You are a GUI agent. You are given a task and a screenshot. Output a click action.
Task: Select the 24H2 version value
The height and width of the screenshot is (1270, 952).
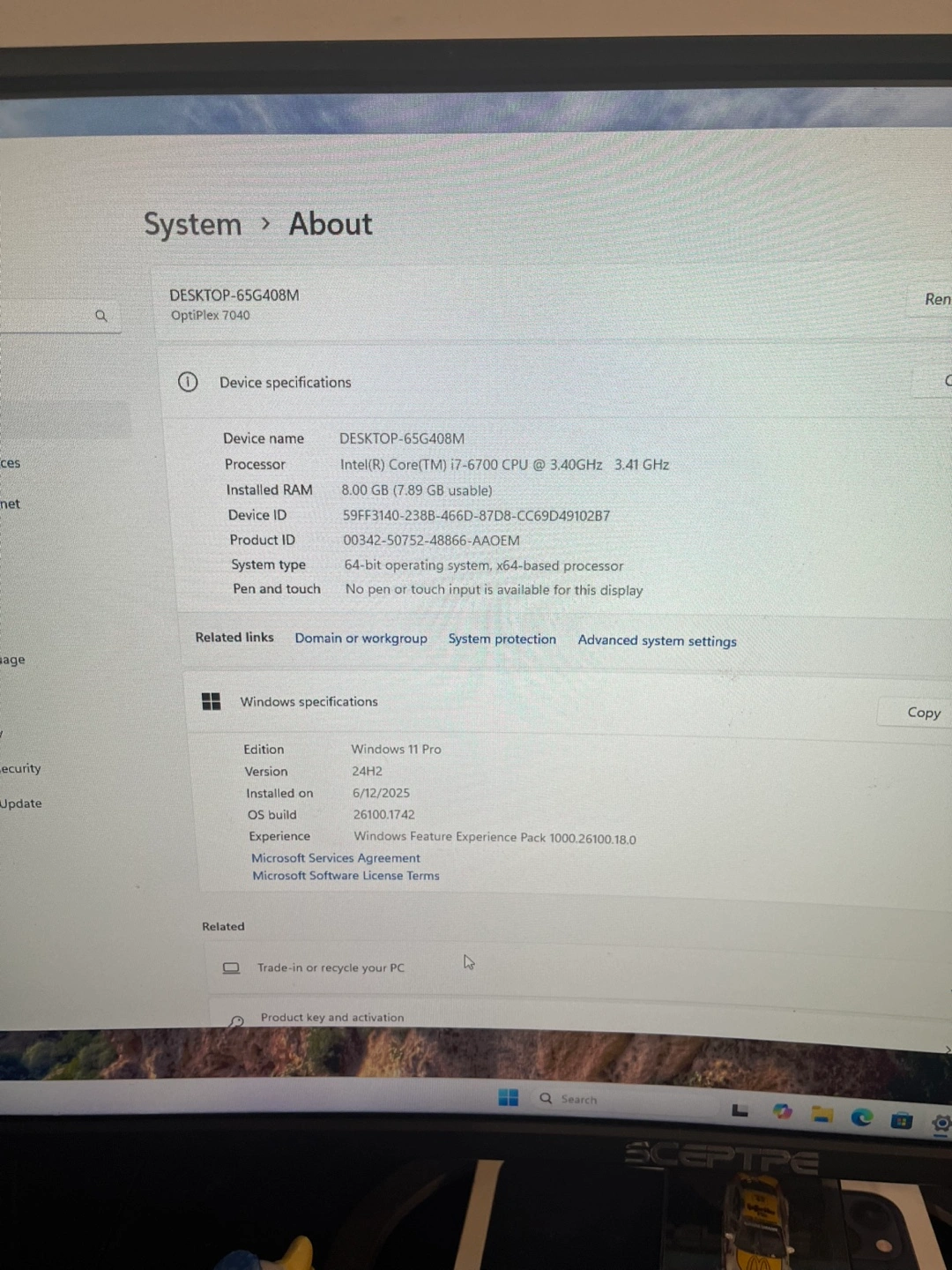[x=367, y=771]
